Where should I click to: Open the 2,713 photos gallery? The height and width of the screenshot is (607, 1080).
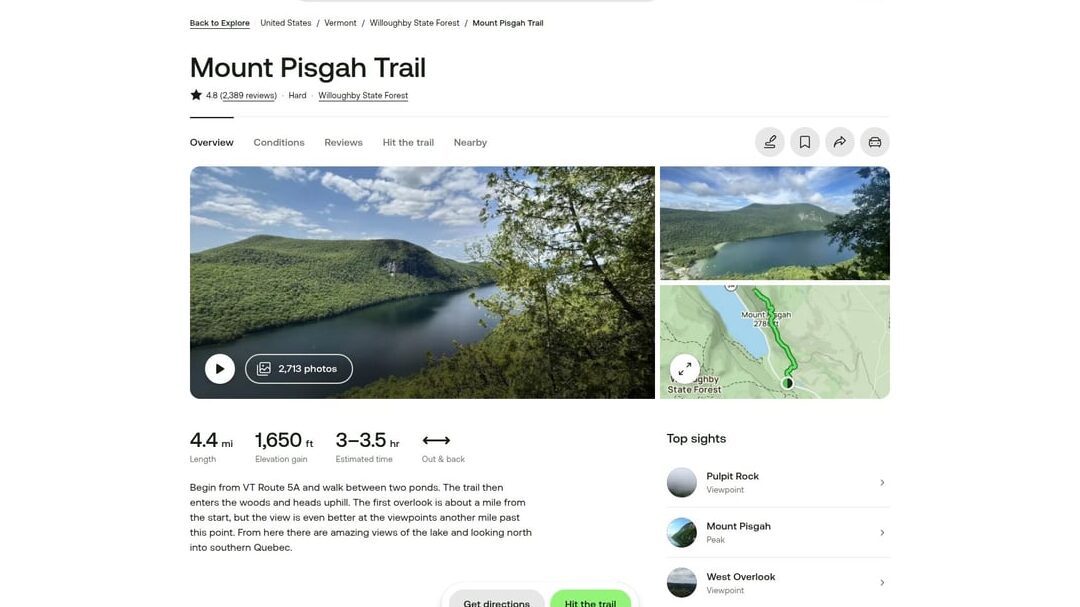[x=299, y=369]
